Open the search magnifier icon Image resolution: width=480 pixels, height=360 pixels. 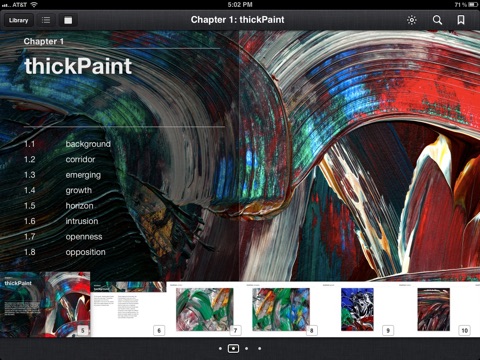tap(437, 20)
